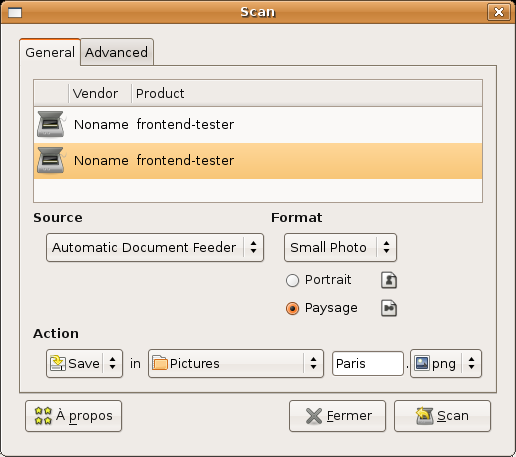Click the png image format icon
The width and height of the screenshot is (516, 457).
tap(422, 363)
